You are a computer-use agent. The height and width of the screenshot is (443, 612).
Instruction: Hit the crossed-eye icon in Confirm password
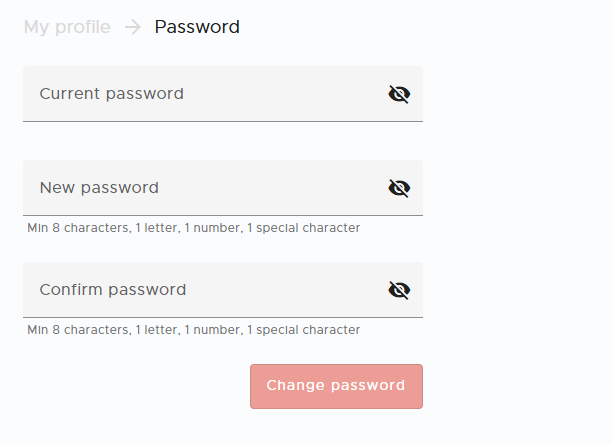(x=399, y=290)
